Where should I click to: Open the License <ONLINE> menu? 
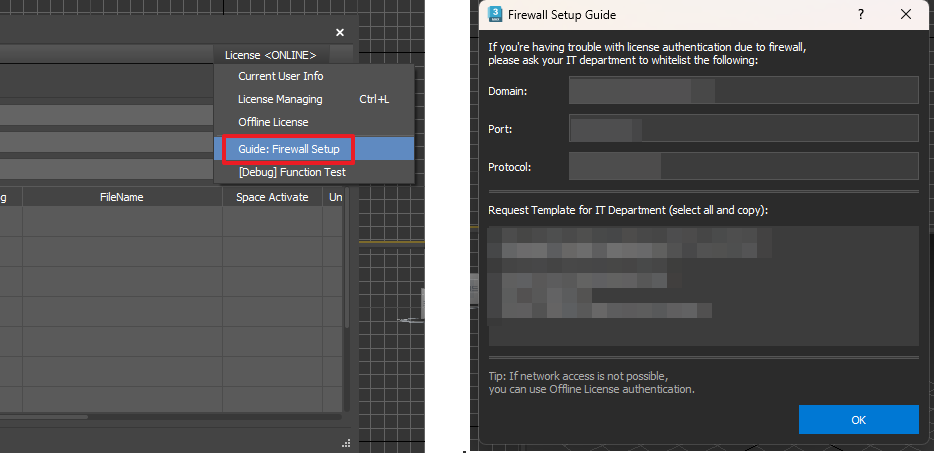pos(270,55)
